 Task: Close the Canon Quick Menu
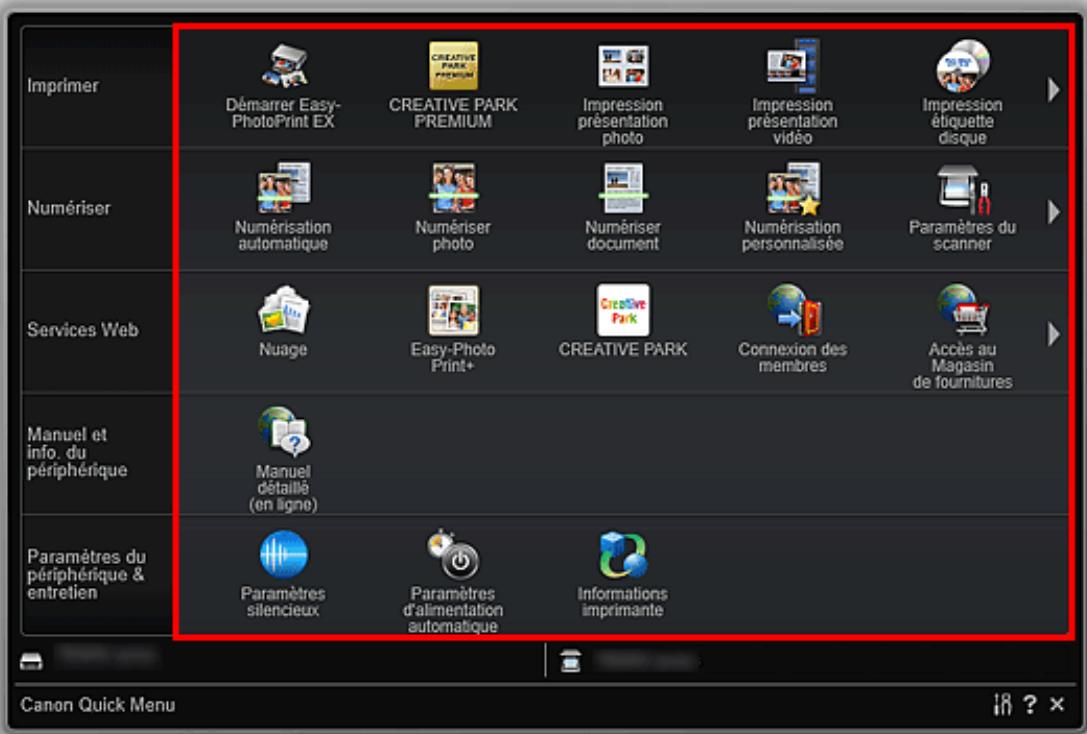coord(1057,704)
